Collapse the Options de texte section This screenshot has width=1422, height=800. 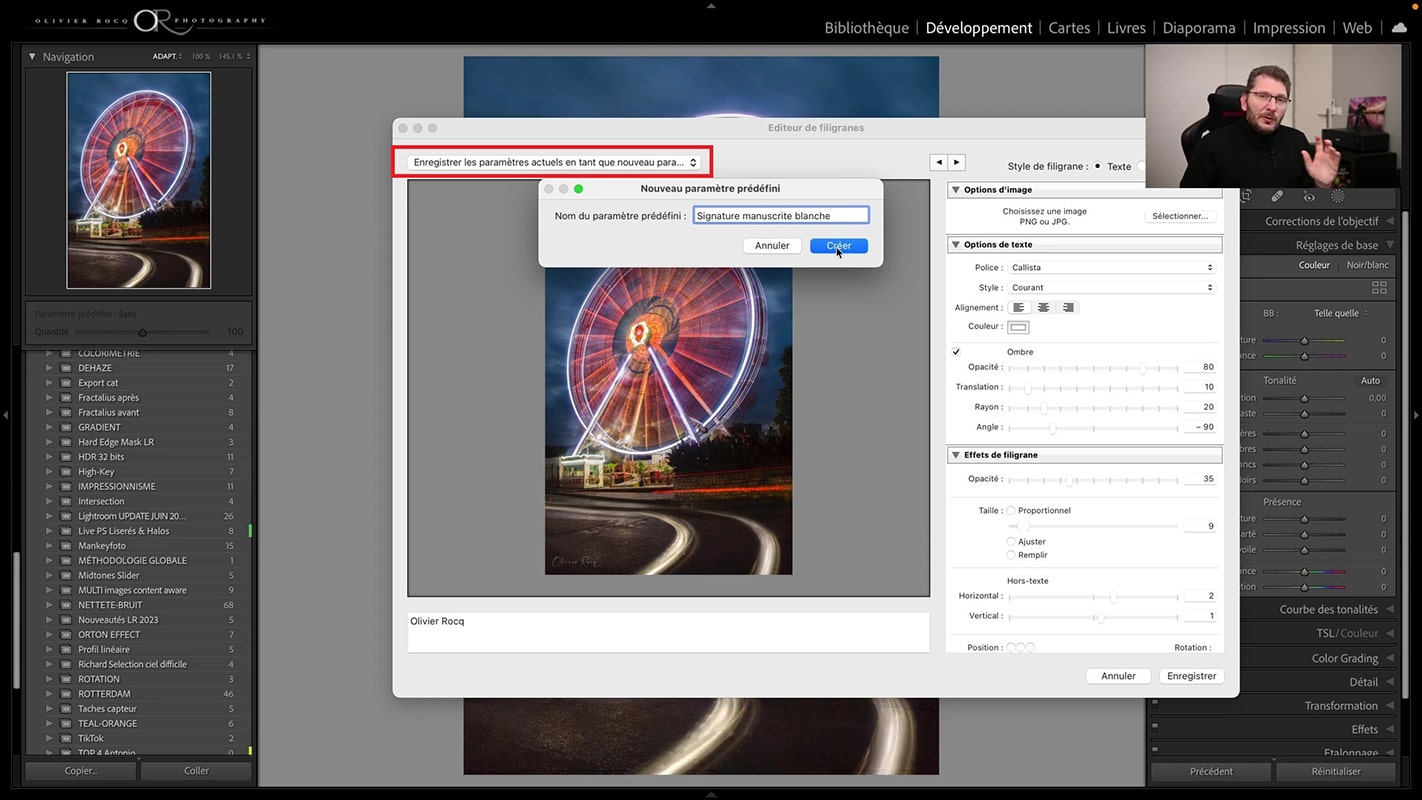(956, 245)
